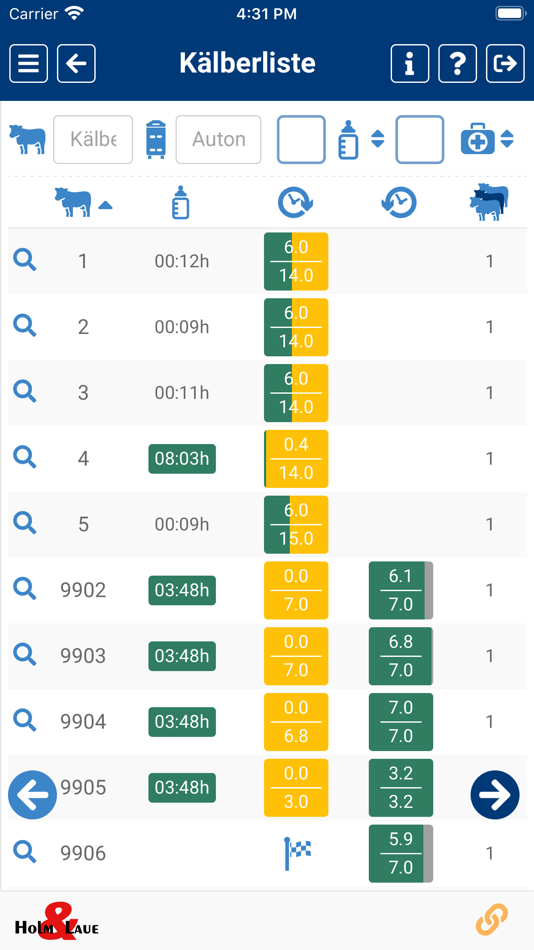Tap the logout icon in header

(x=506, y=64)
